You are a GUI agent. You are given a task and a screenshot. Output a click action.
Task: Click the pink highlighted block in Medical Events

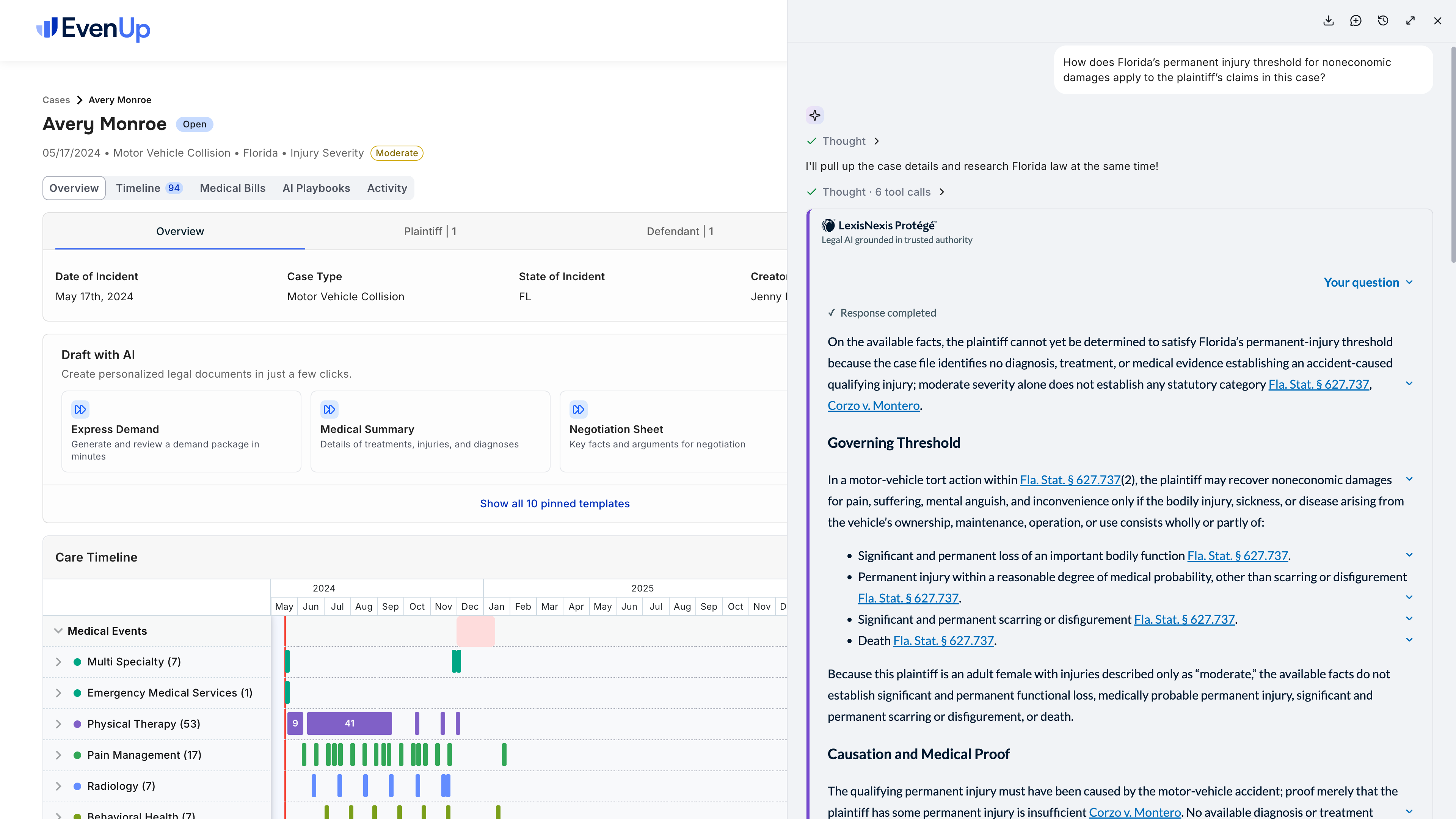(475, 631)
